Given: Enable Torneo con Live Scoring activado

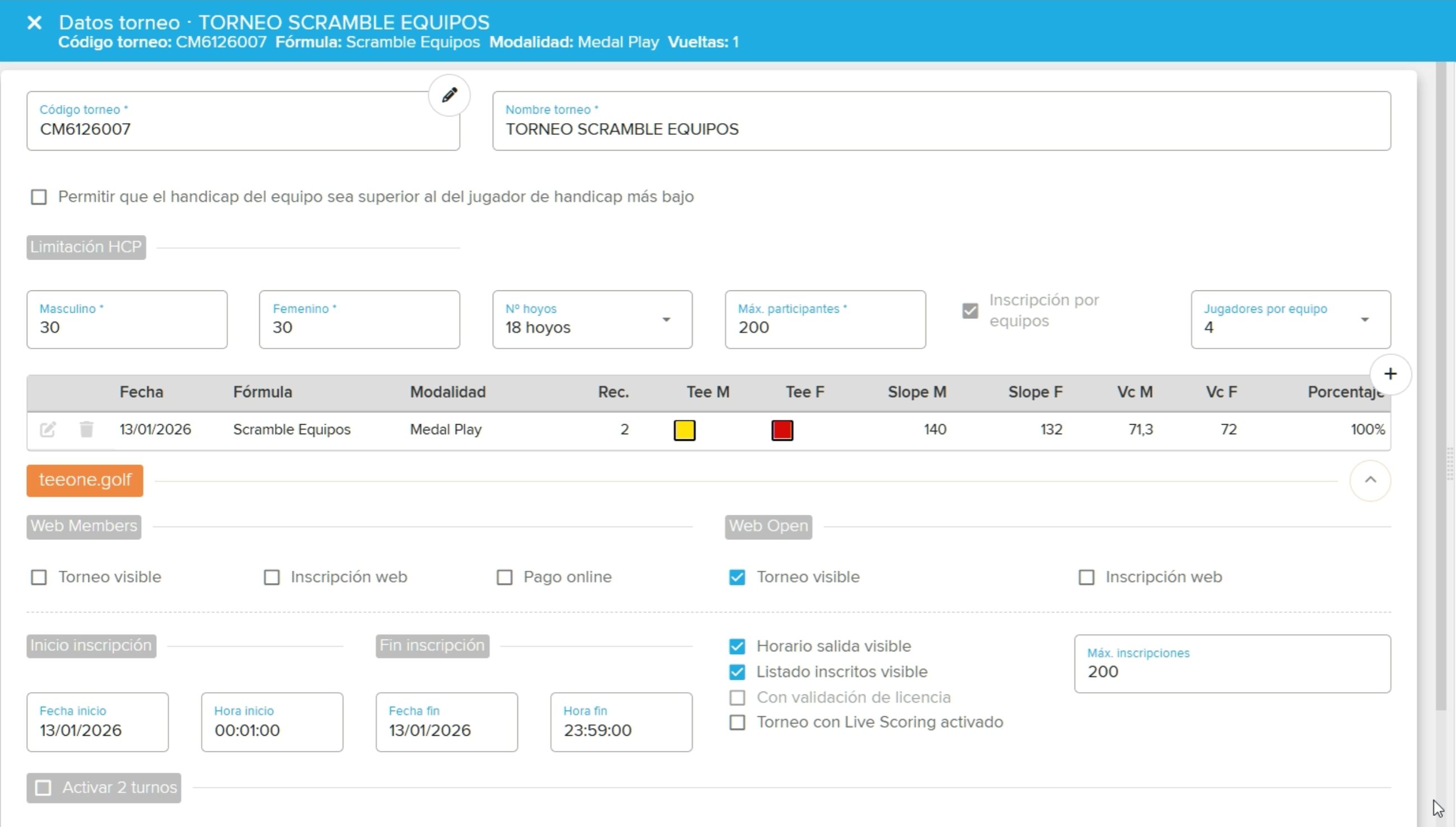Looking at the screenshot, I should tap(737, 722).
